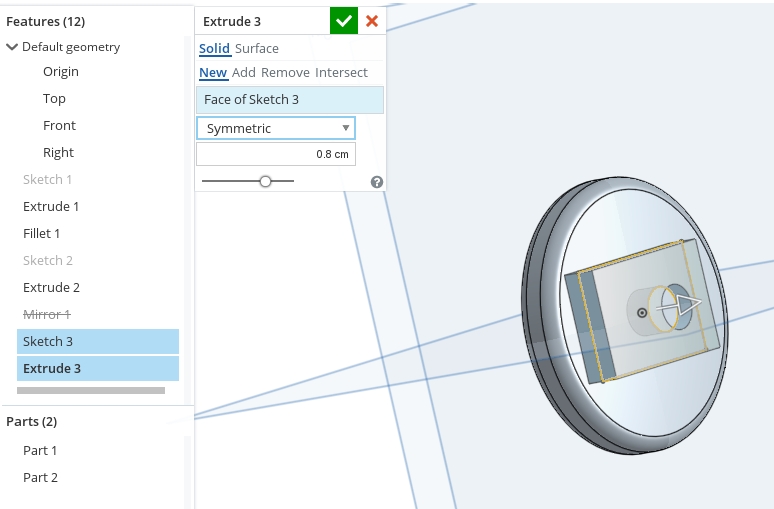Select Extrude 1 in feature list

click(x=51, y=206)
